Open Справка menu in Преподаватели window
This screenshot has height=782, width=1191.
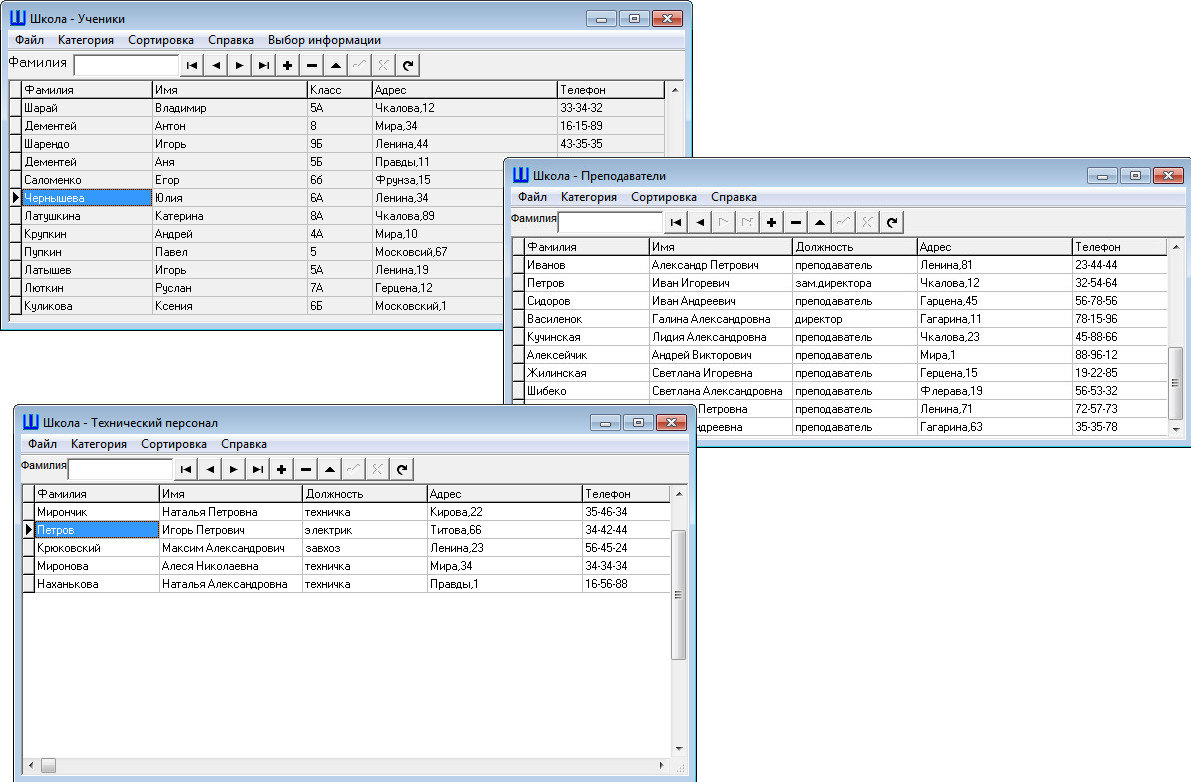tap(734, 197)
